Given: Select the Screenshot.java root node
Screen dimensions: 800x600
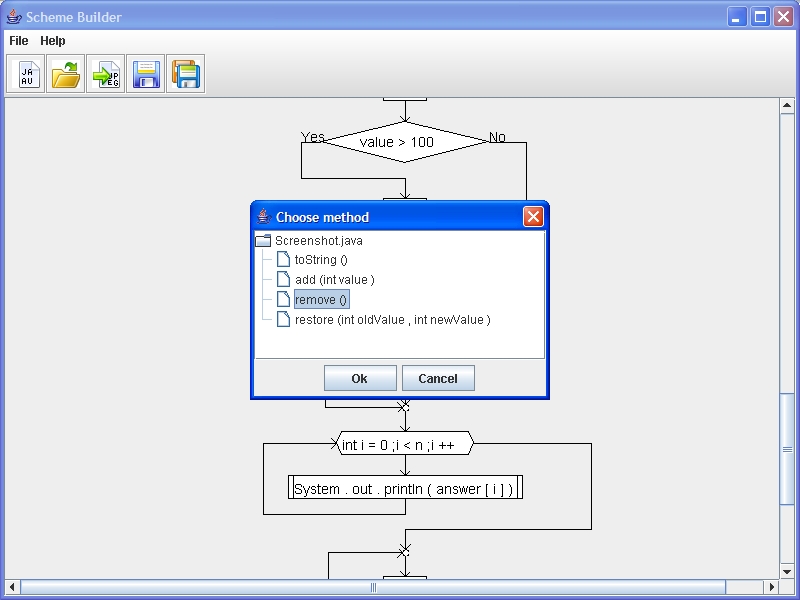Looking at the screenshot, I should pos(319,241).
